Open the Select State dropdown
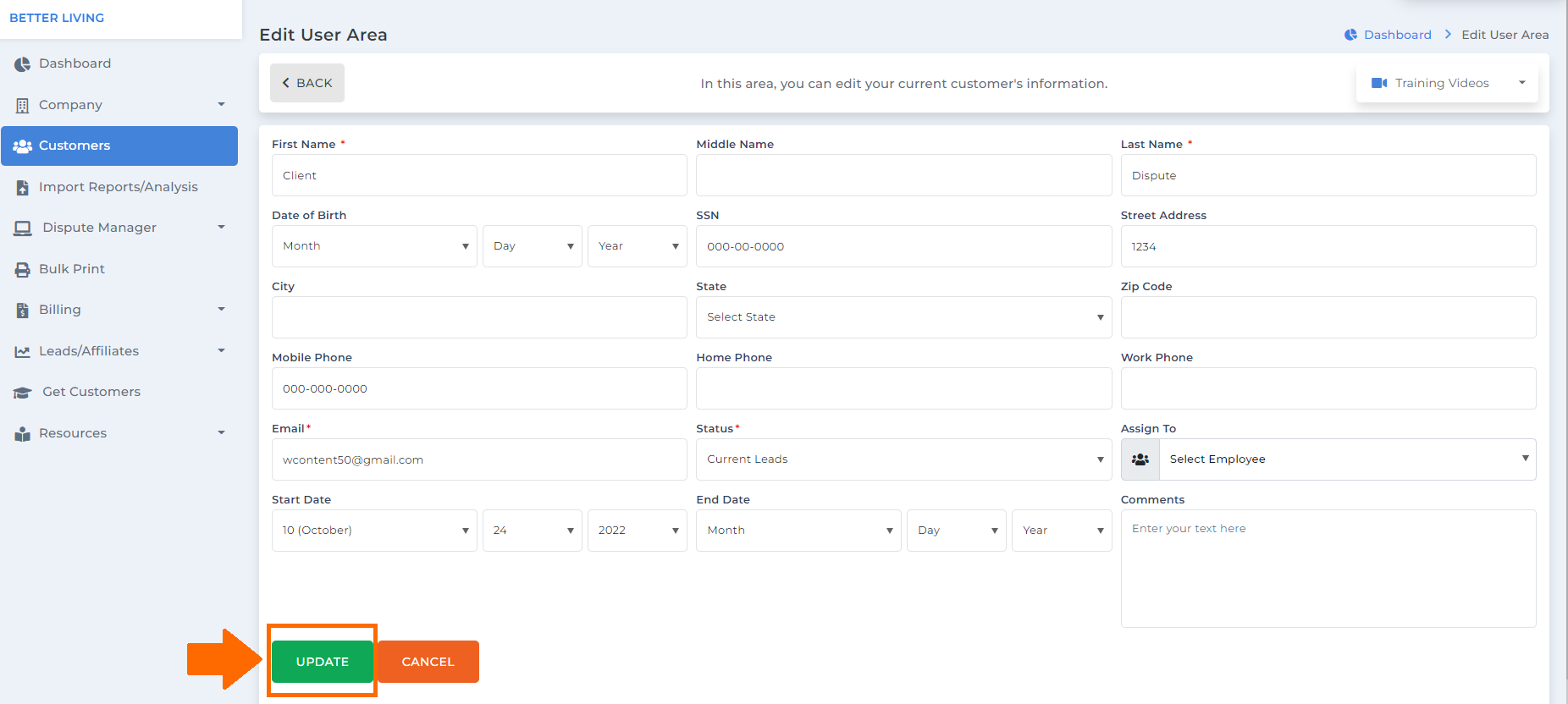The image size is (1568, 704). click(x=904, y=317)
